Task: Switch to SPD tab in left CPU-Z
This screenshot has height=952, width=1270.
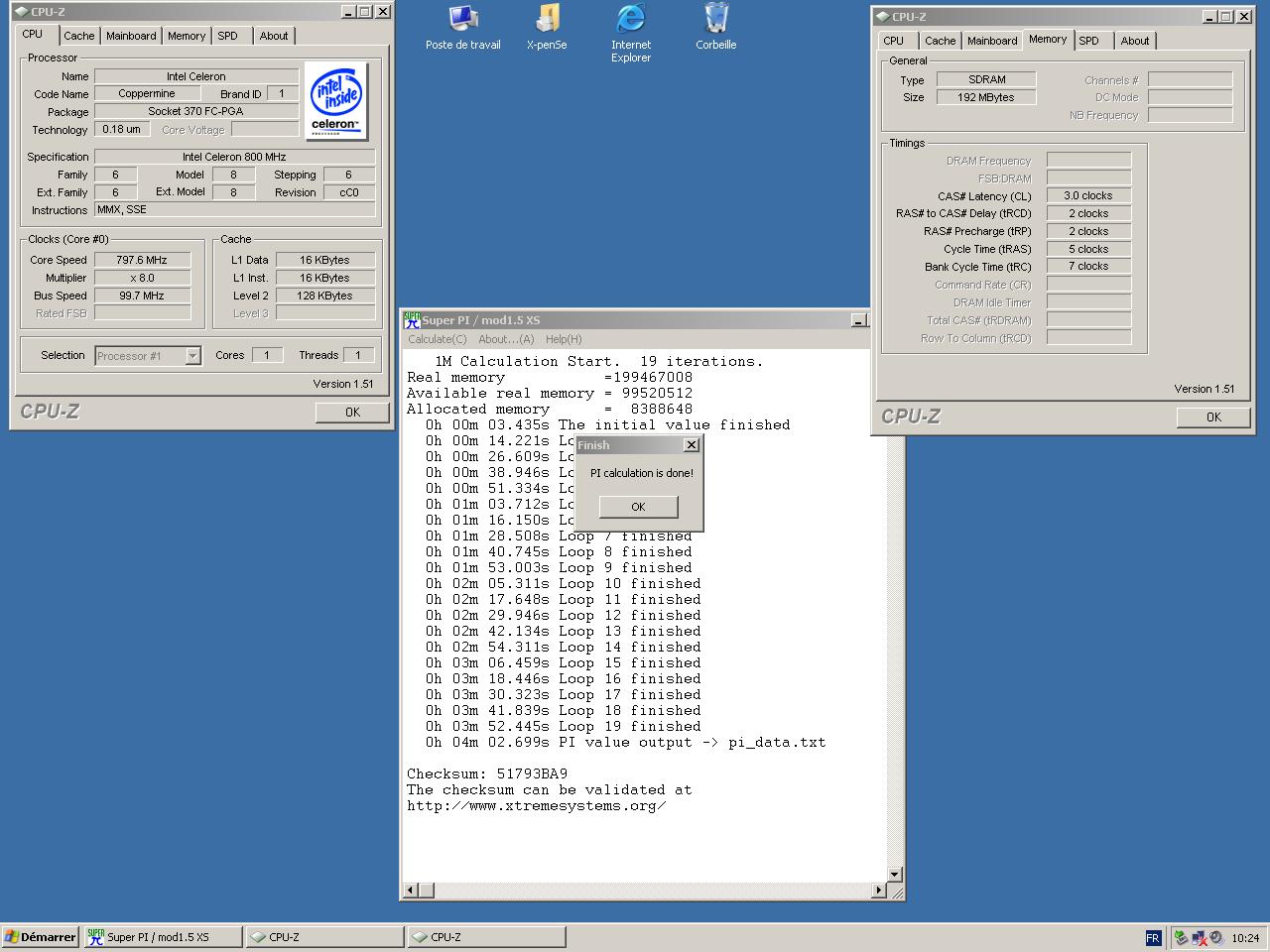Action: 228,36
